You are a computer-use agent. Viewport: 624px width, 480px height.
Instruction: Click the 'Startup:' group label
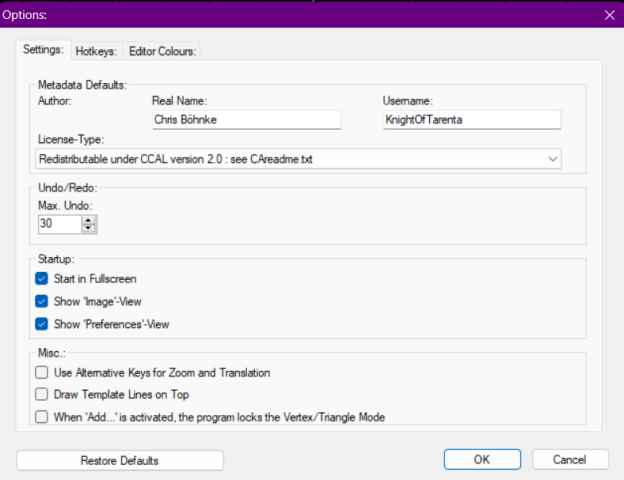point(56,259)
